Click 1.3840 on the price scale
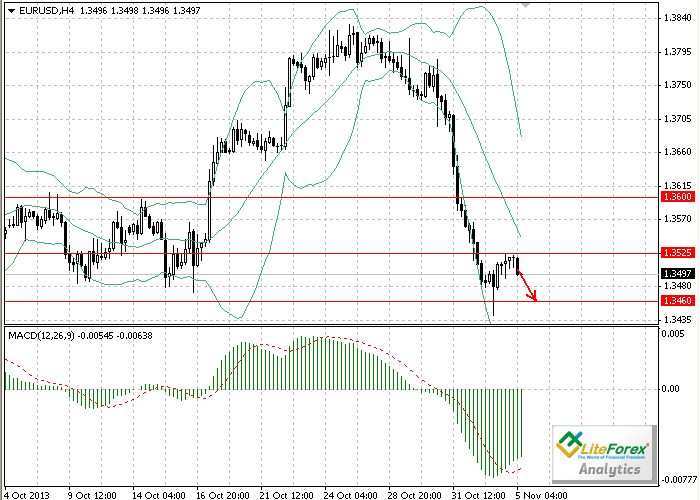 (x=677, y=18)
